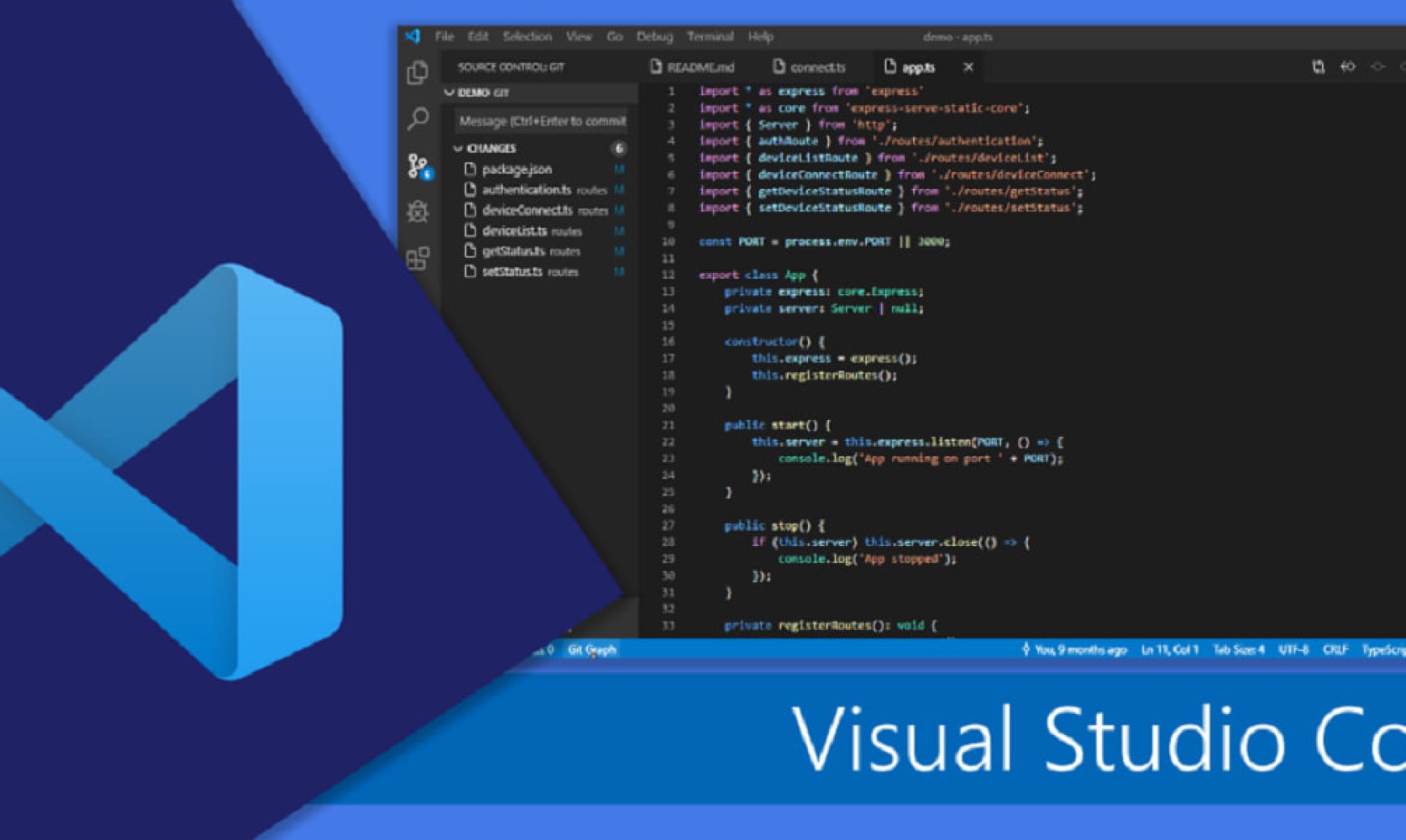Open the Selection menu
This screenshot has width=1406, height=840.
pos(527,36)
